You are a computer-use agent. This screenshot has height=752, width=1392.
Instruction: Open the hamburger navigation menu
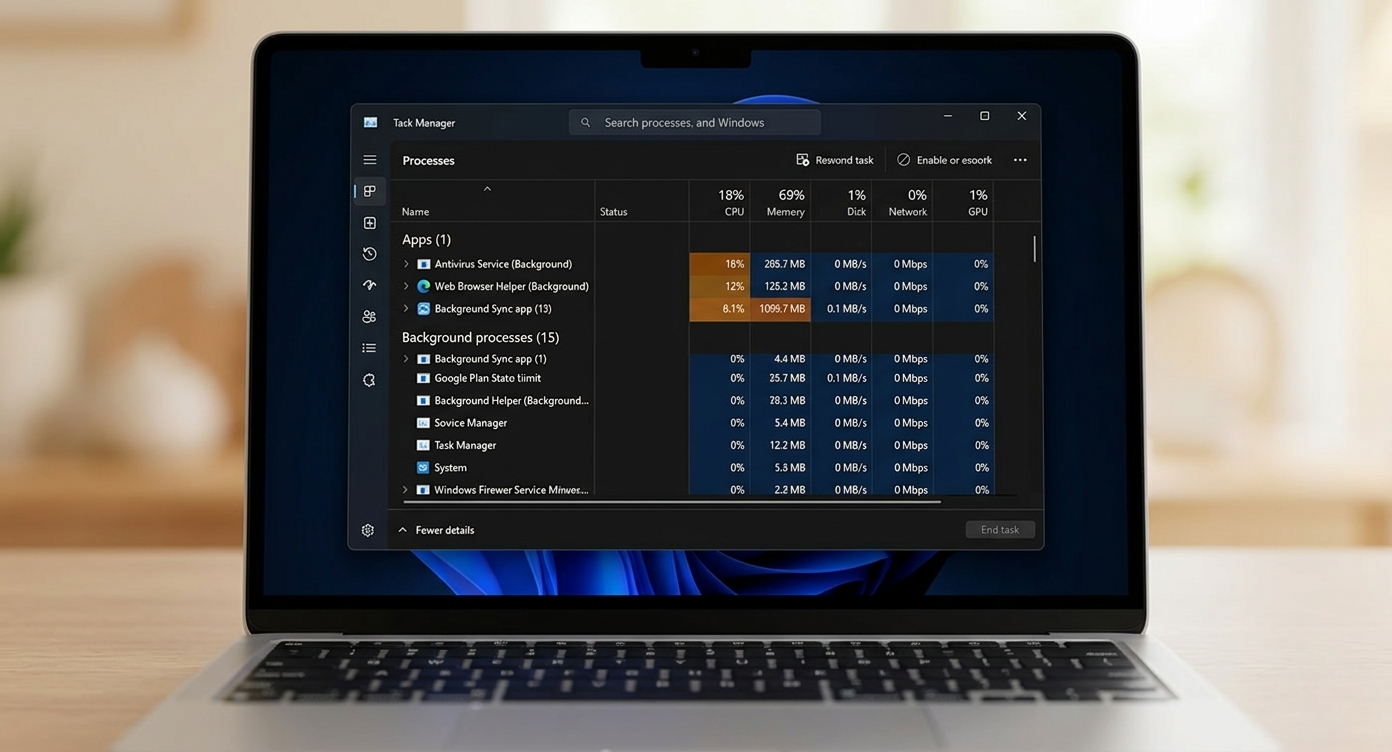(369, 160)
